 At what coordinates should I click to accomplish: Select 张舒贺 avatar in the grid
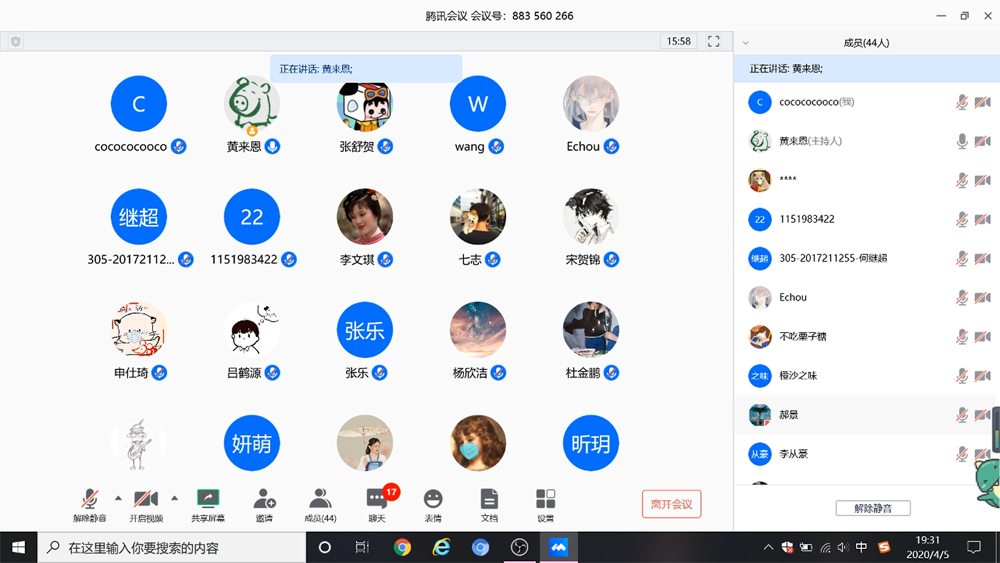(x=365, y=105)
